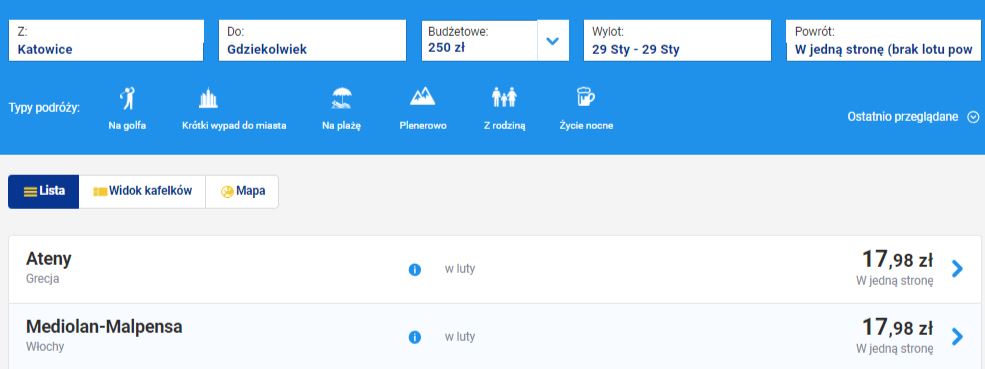The width and height of the screenshot is (985, 369).
Task: Switch to Mapa view tab
Action: tap(242, 192)
